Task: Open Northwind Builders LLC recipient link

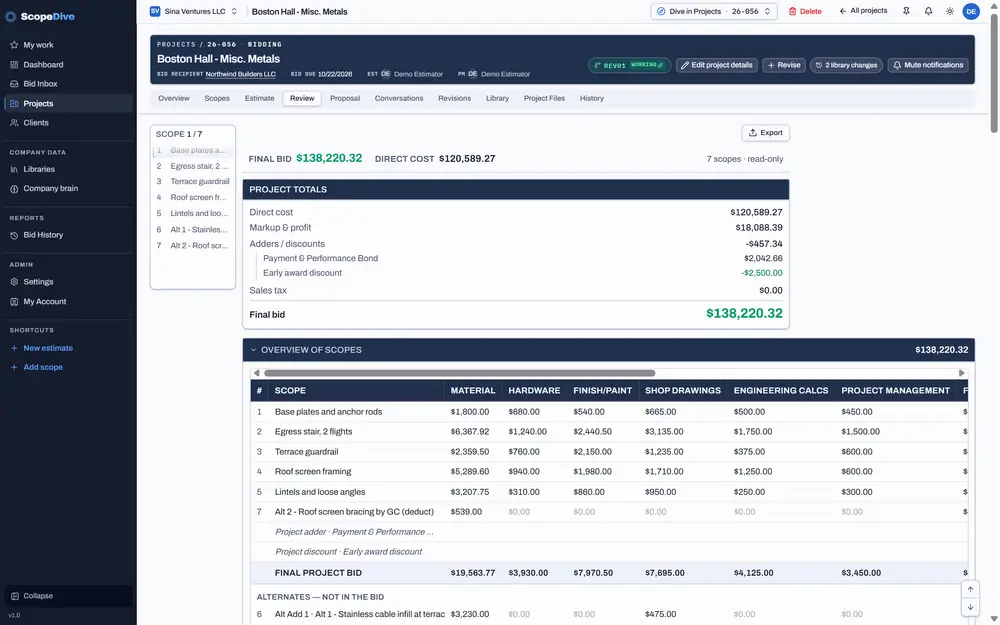Action: [240, 74]
